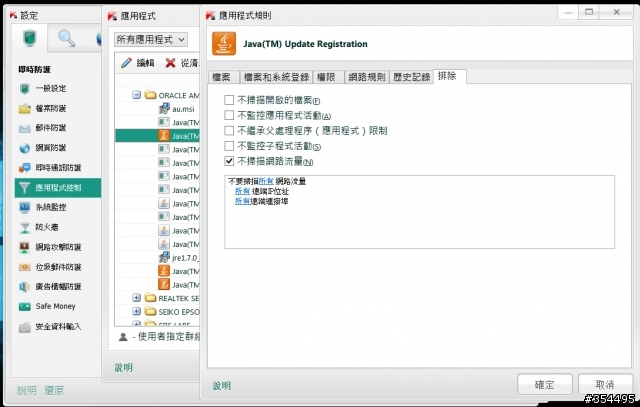
Task: Select 網路攻擊防護 icon in sidebar
Action: coord(24,247)
